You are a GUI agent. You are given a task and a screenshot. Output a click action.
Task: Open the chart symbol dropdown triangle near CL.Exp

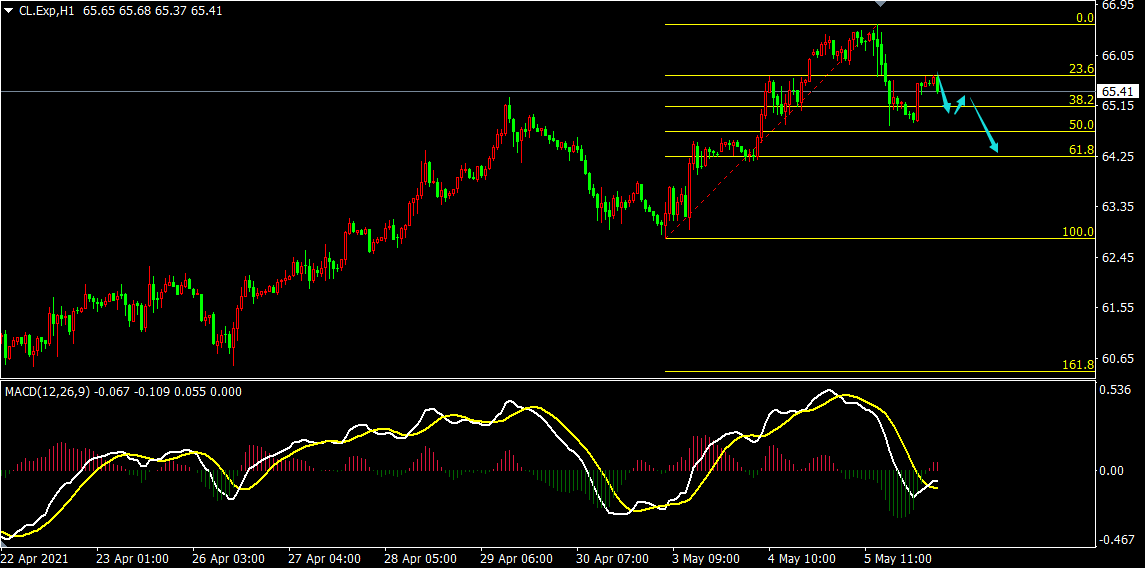tap(8, 10)
